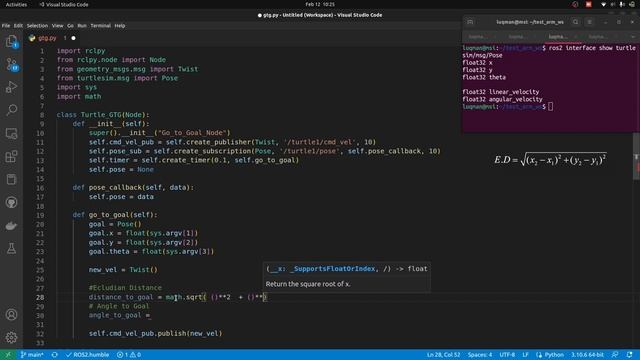Click 'class Turtle_GTG(Node):' line
This screenshot has height=360, width=640.
(x=103, y=115)
